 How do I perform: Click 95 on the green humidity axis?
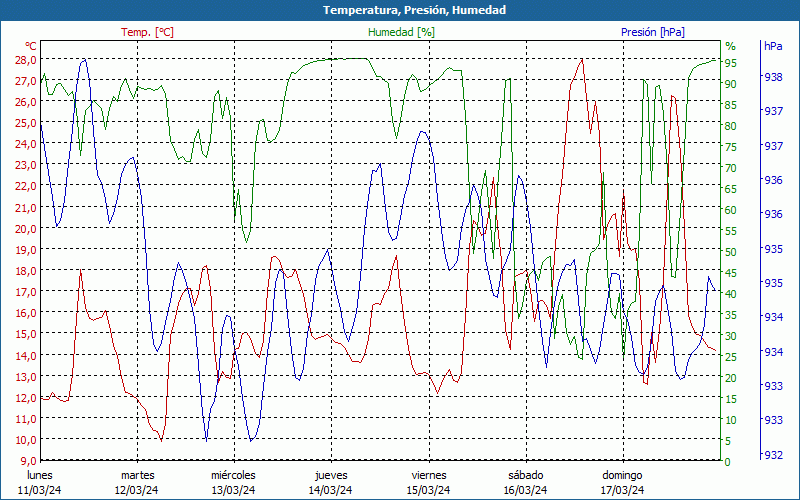(x=731, y=63)
